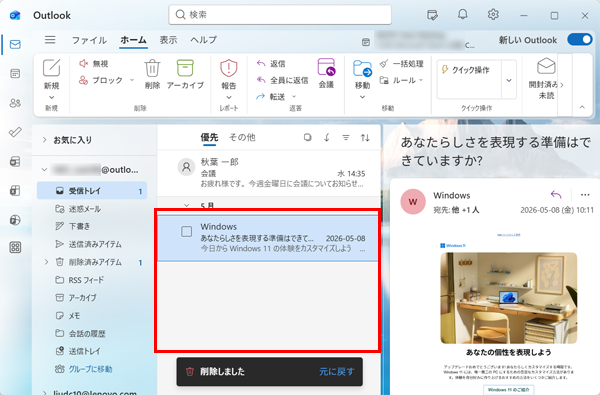Click the グループに移動 link
Screen dimensions: 600x395
pyautogui.click(x=90, y=369)
